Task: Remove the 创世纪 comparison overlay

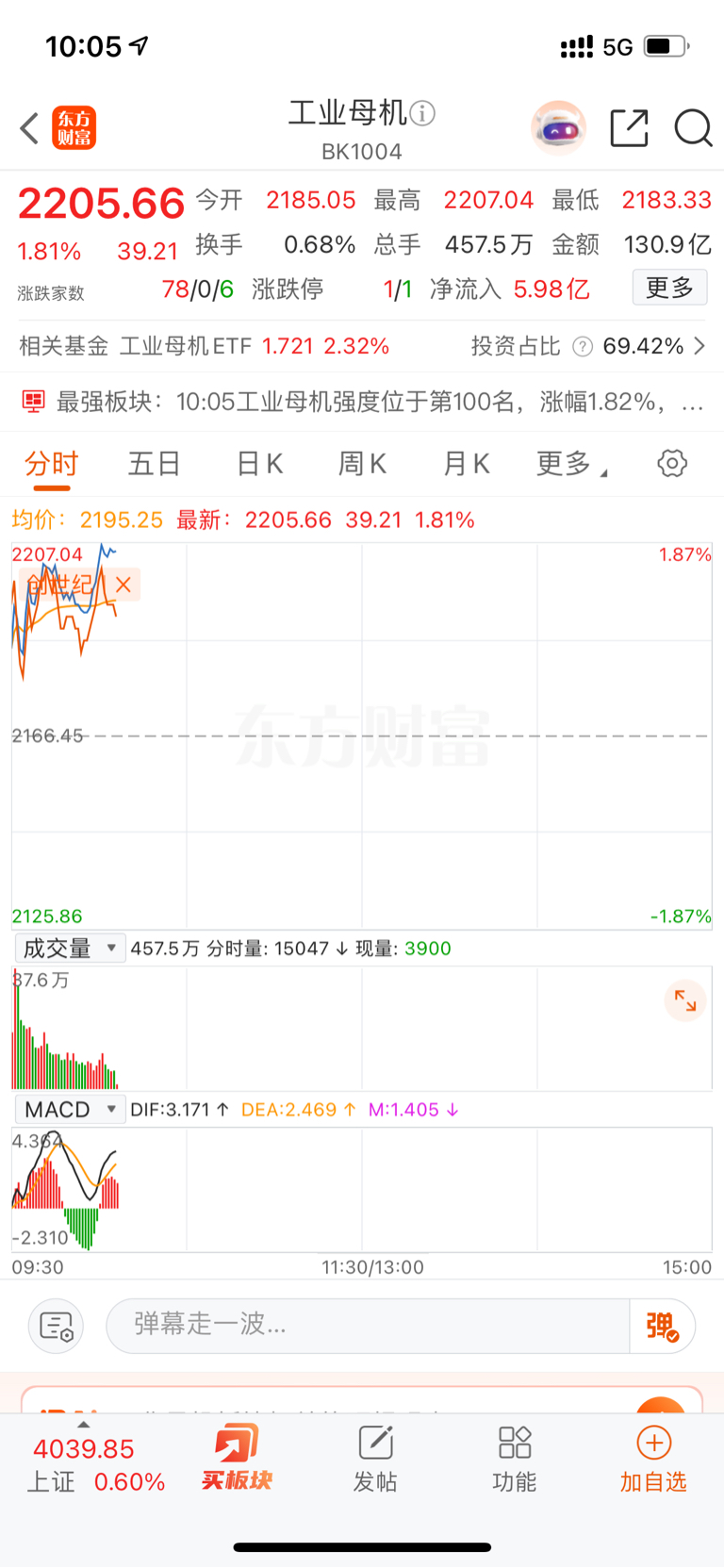Action: [123, 585]
